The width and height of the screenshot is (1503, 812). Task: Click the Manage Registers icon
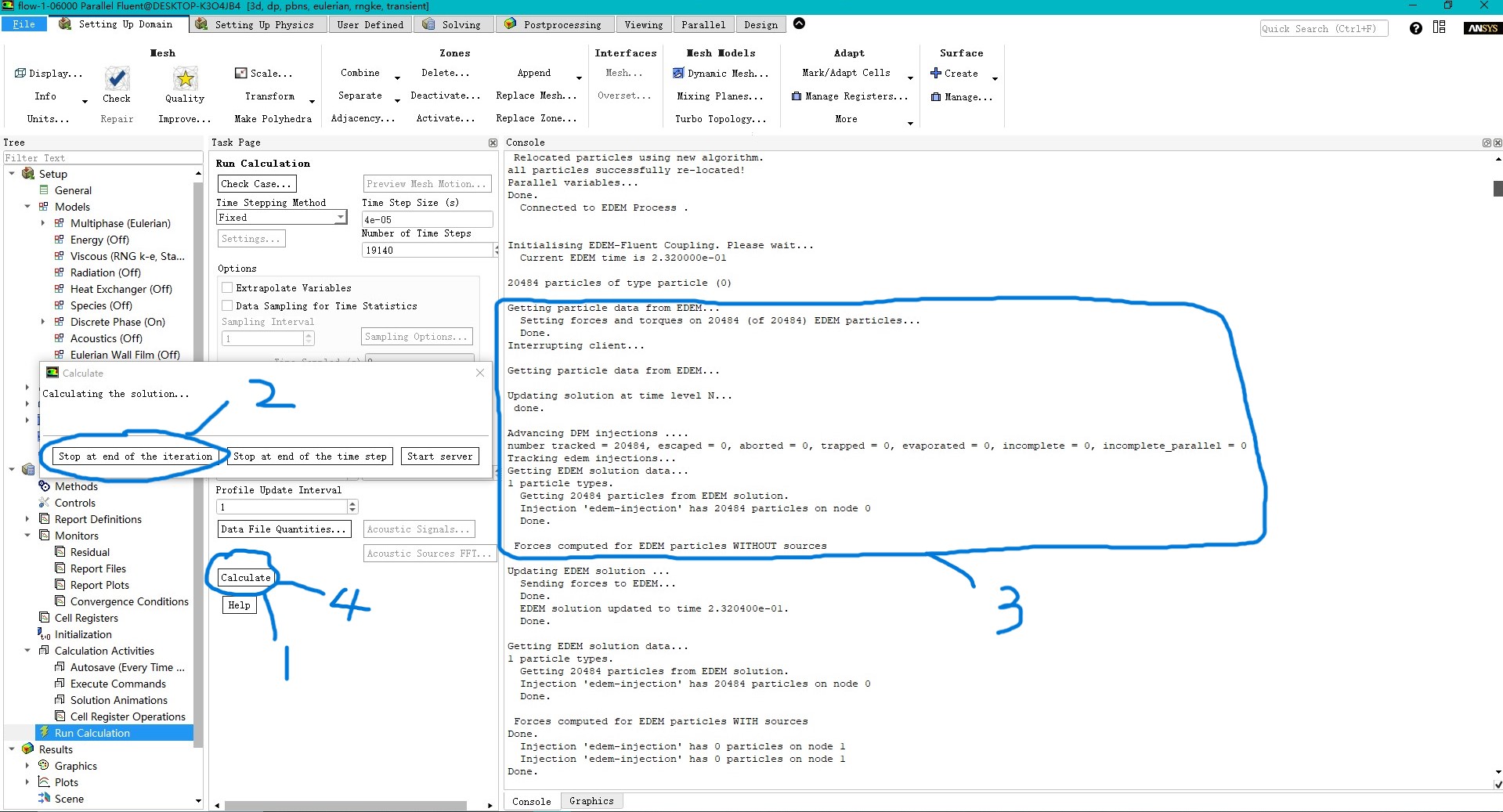tap(797, 96)
